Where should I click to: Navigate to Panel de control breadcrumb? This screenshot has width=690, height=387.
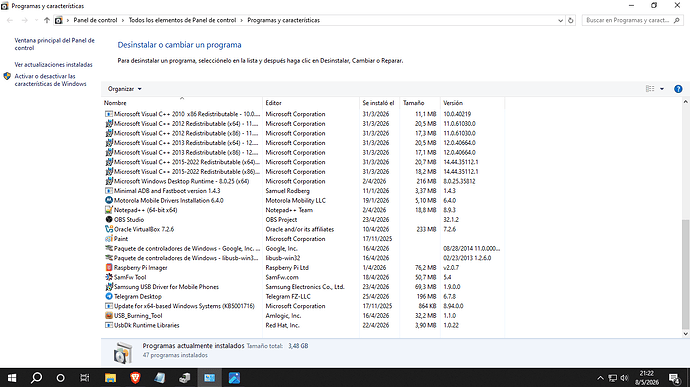[x=95, y=20]
